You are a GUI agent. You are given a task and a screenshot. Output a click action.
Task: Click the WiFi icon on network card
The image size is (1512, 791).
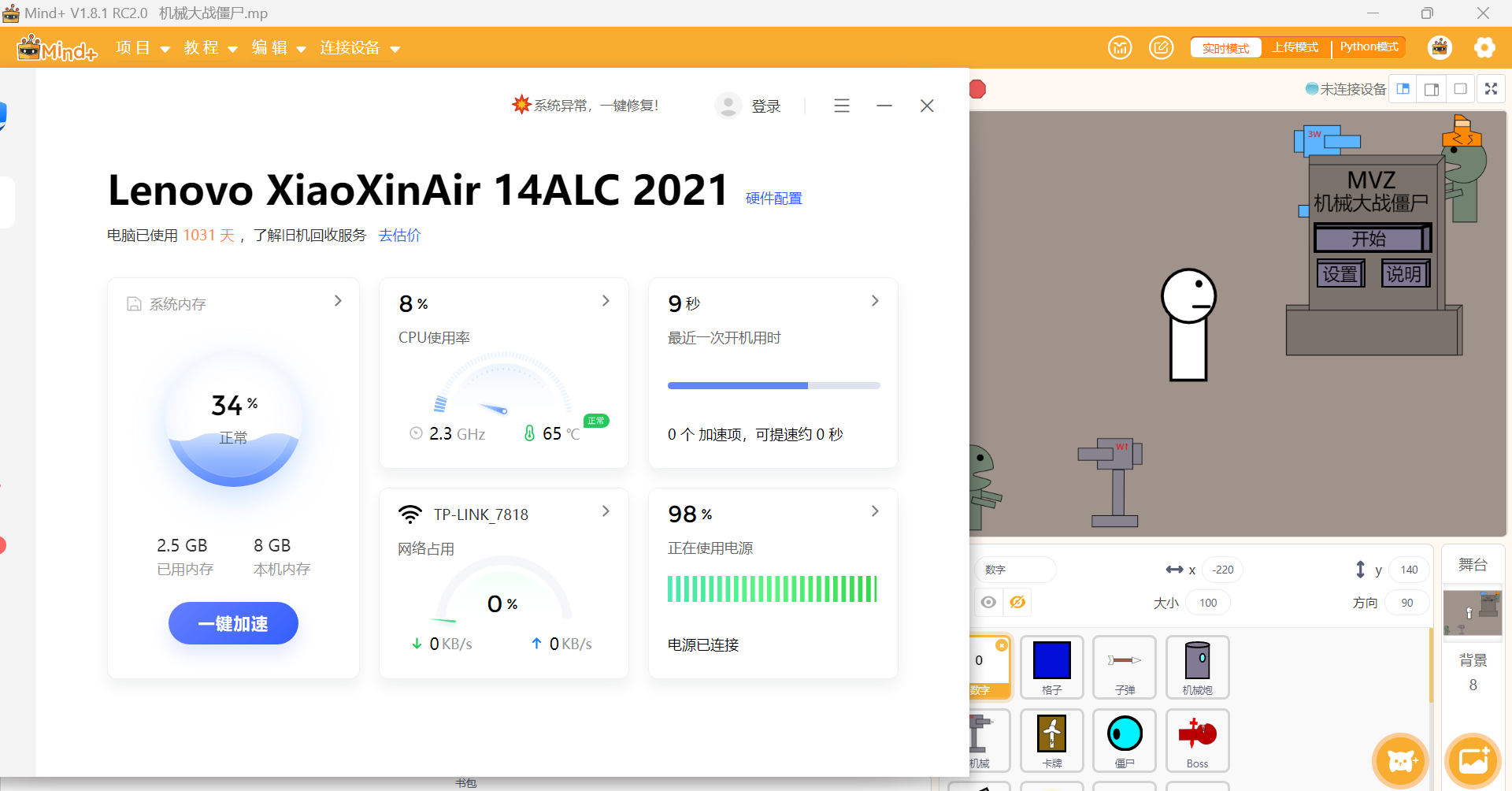coord(409,514)
